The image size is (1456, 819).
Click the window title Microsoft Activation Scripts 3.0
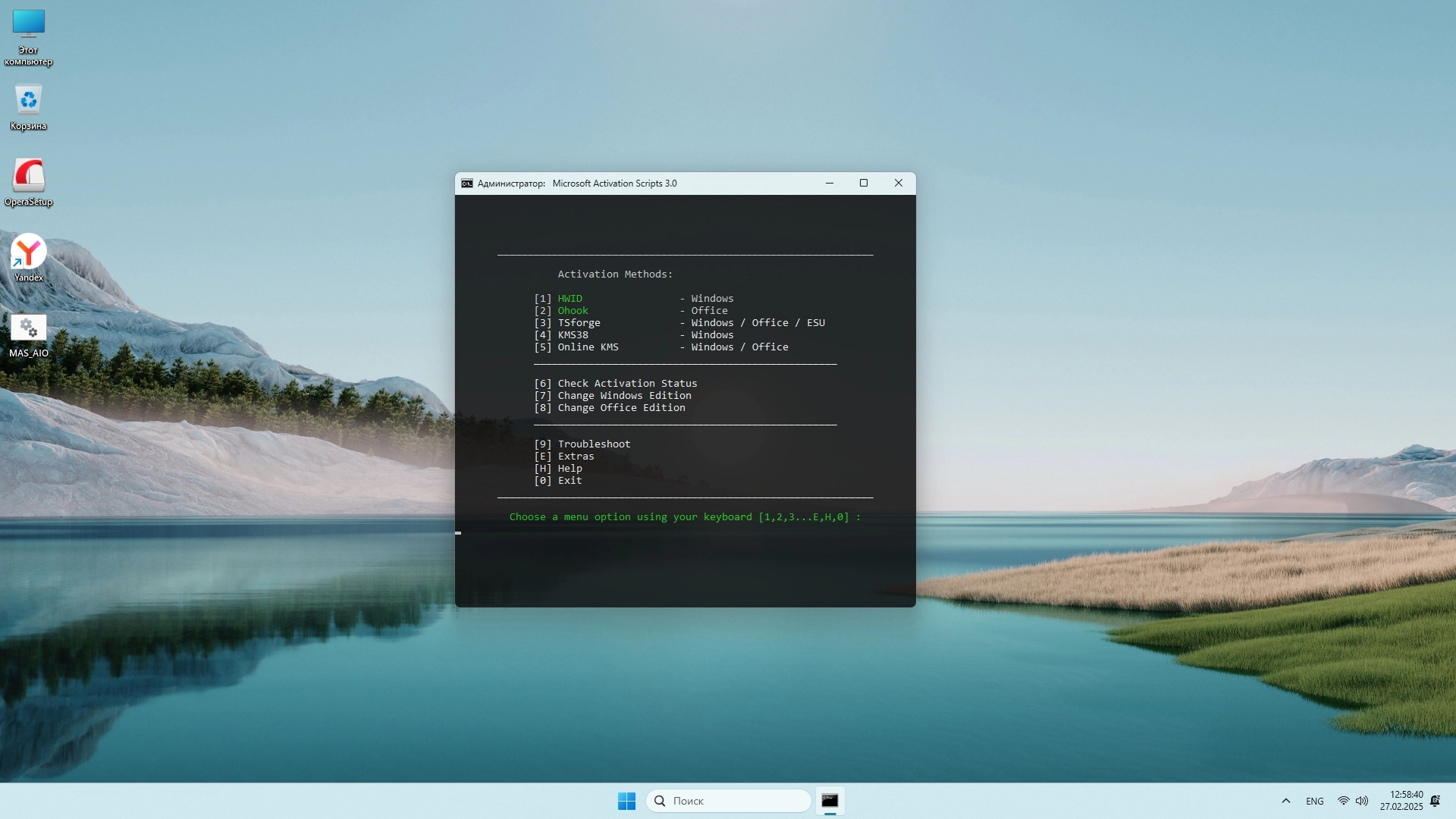(614, 184)
